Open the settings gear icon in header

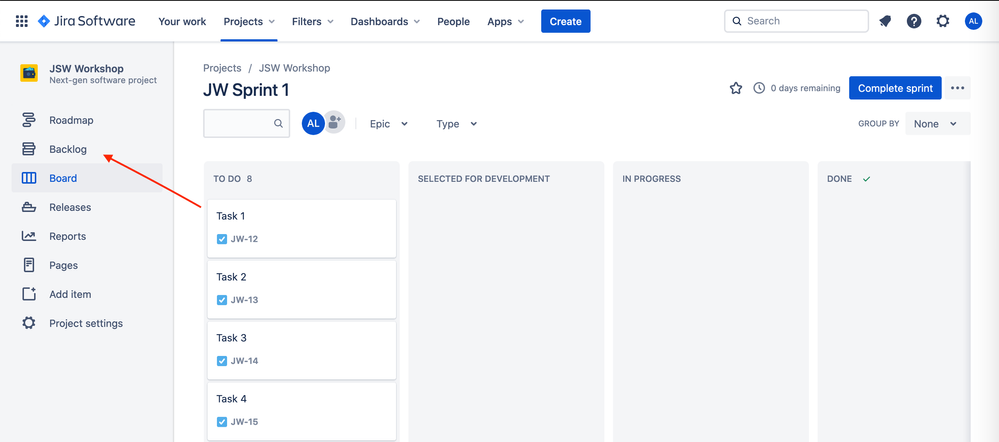click(x=943, y=21)
